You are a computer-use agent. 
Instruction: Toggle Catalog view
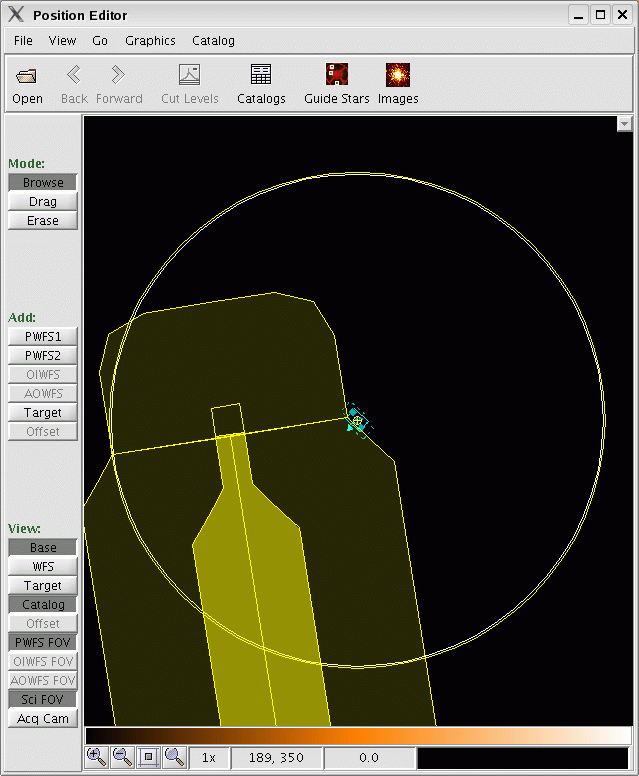click(43, 604)
